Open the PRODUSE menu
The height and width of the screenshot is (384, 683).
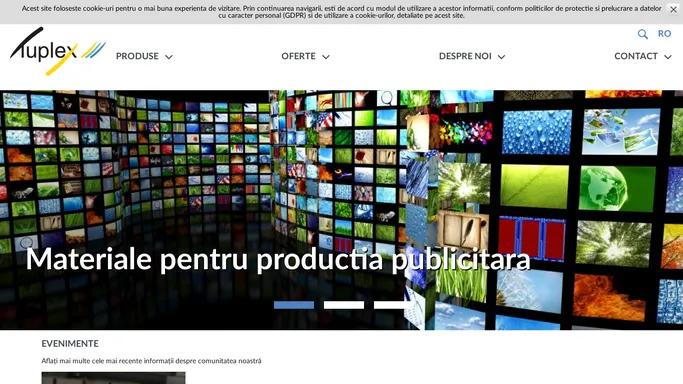click(137, 56)
